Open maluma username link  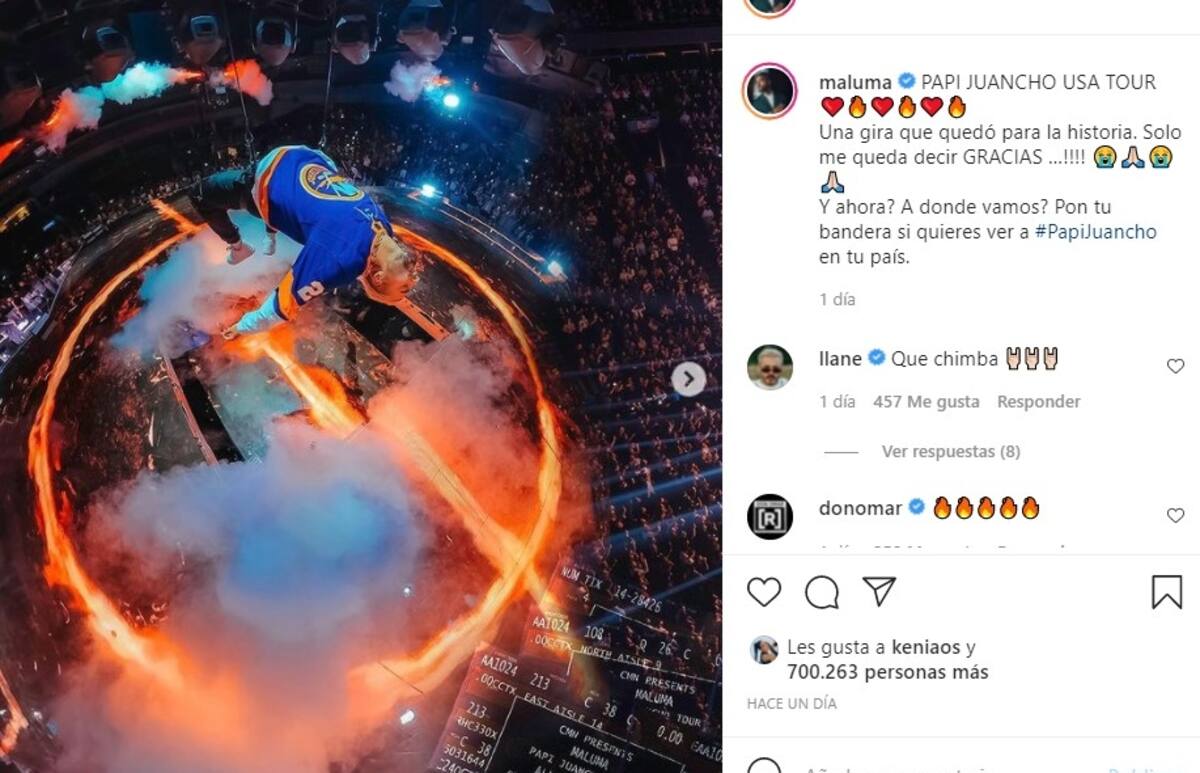(854, 82)
